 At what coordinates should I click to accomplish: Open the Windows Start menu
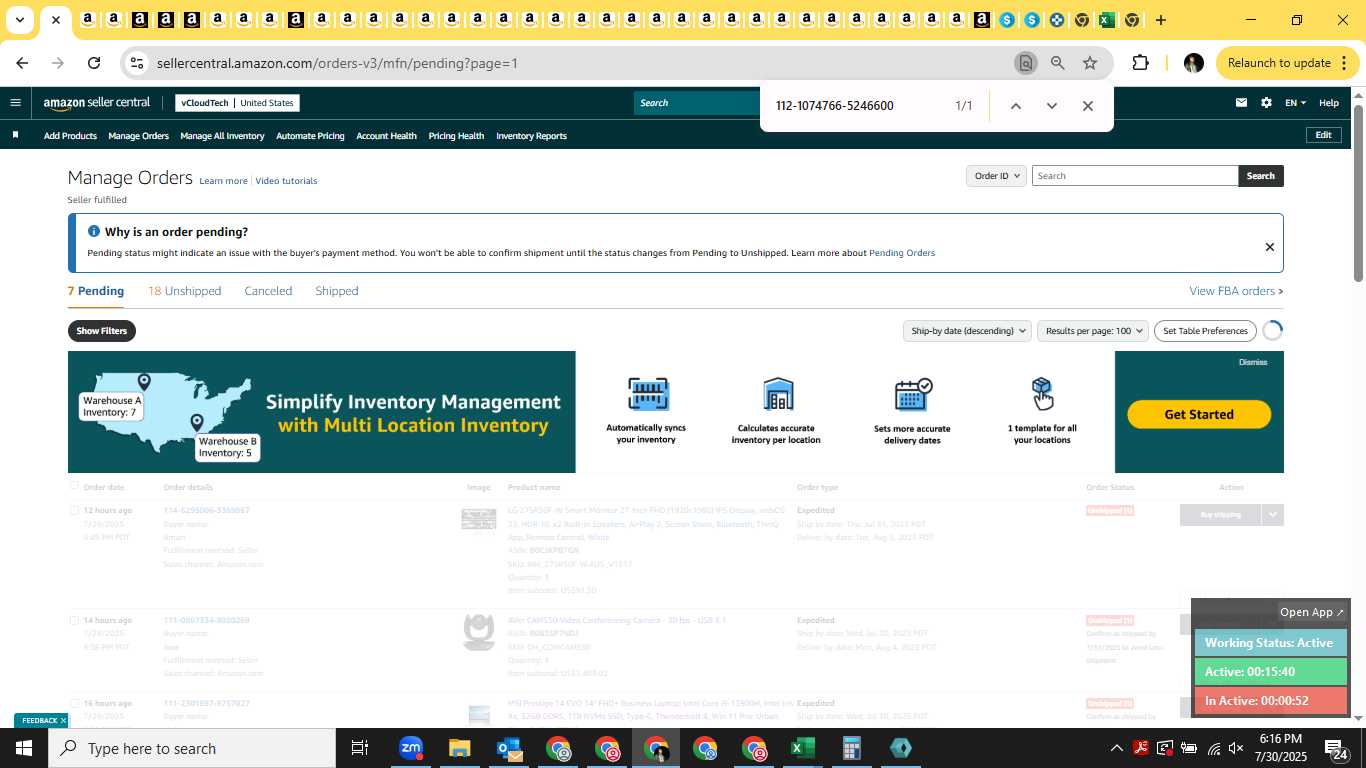tap(24, 748)
